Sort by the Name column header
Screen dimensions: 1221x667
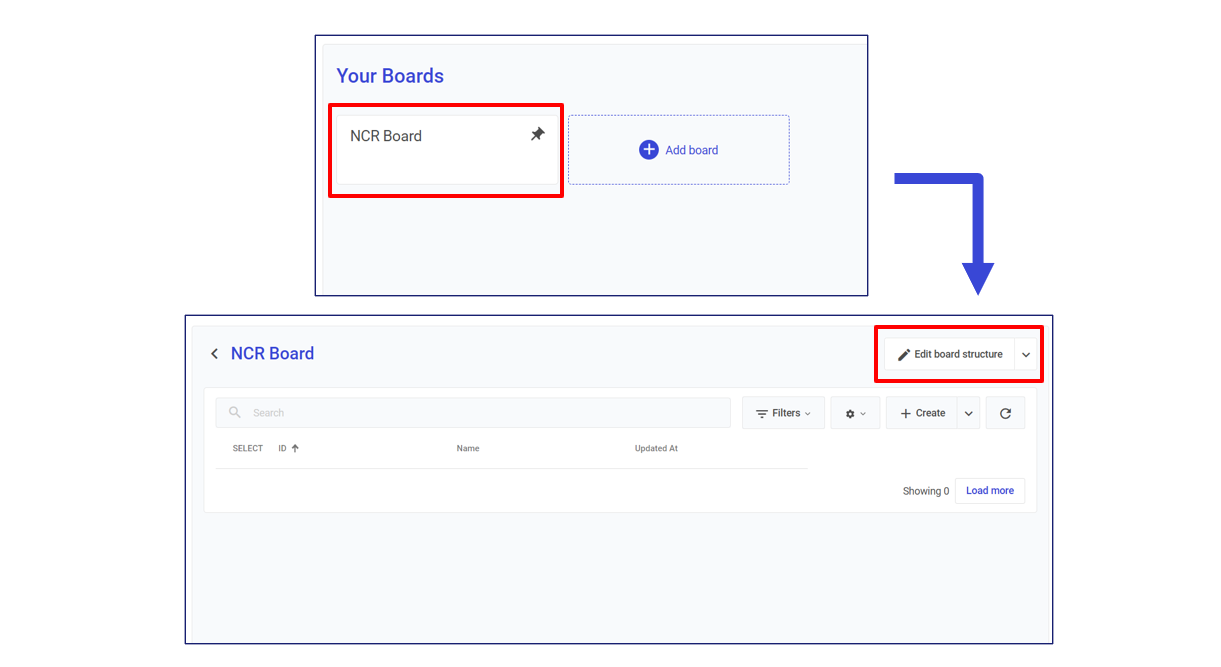(x=468, y=449)
